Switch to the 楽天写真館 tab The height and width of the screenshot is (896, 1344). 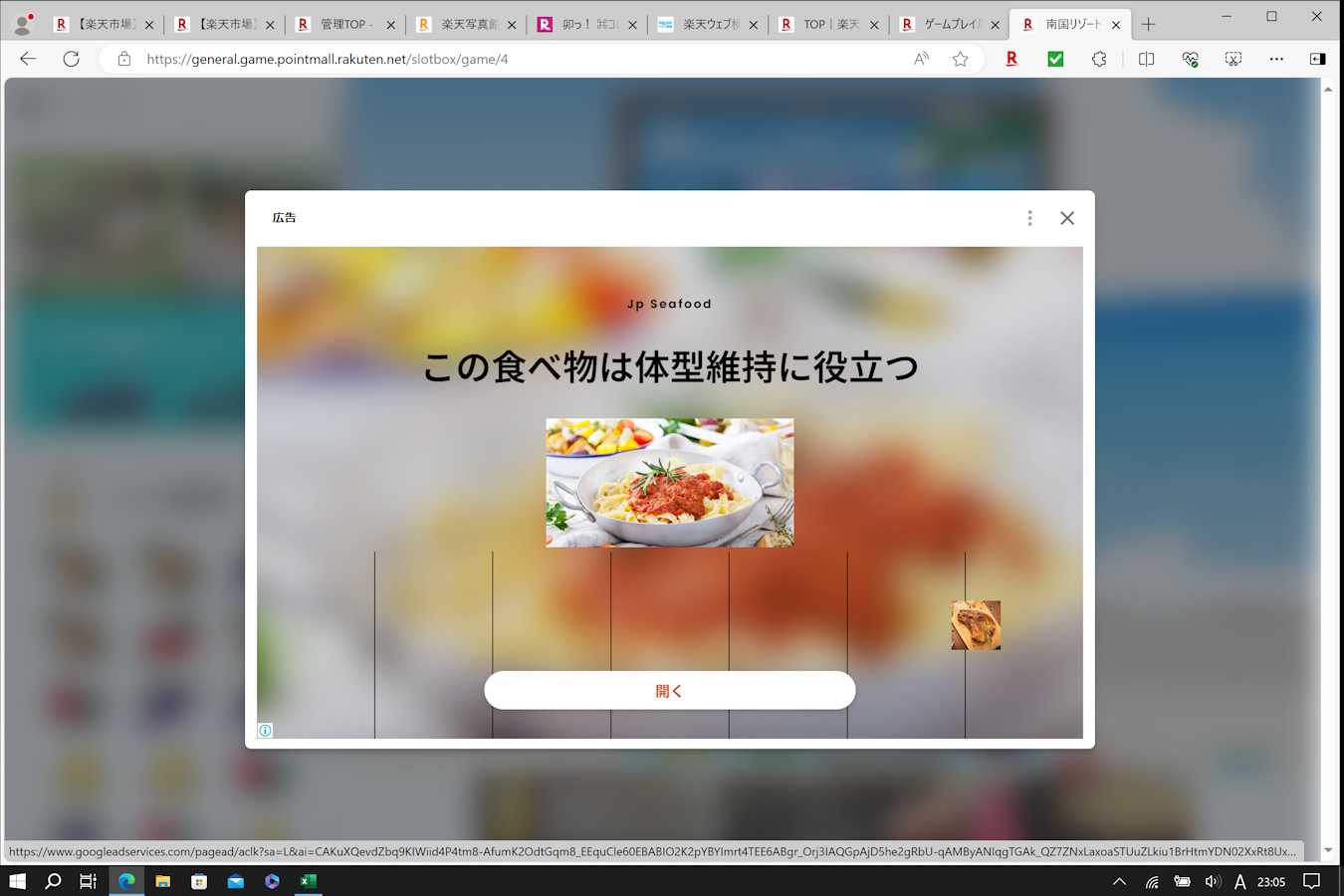[465, 24]
